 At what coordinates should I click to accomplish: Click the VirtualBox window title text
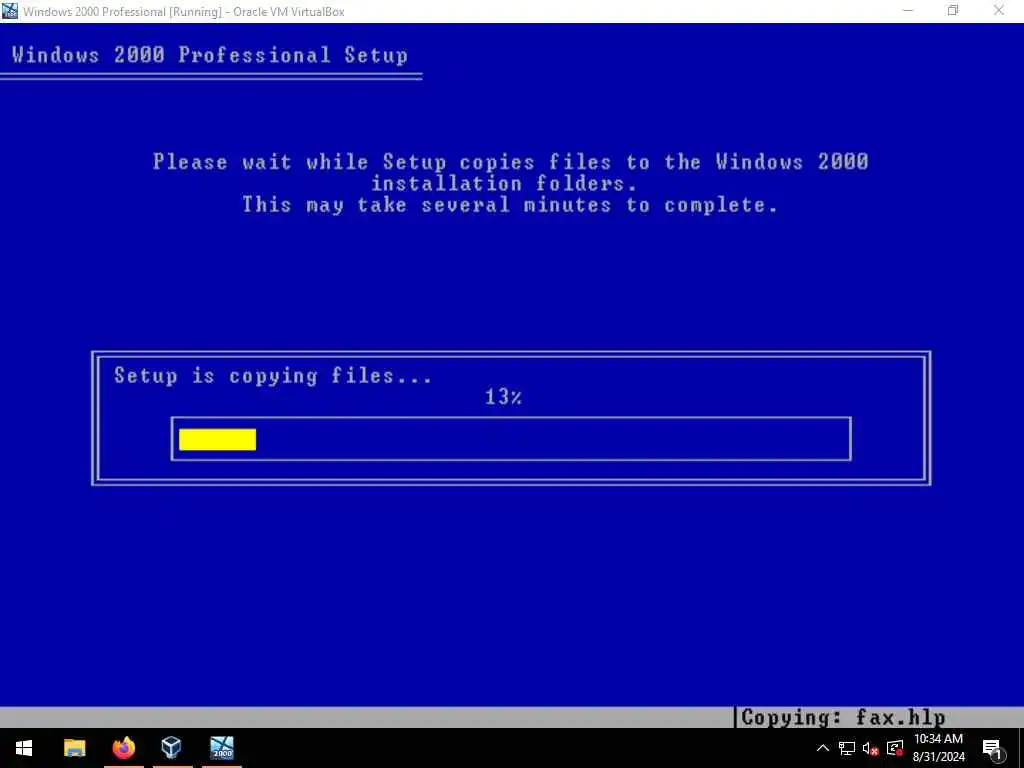(x=184, y=12)
